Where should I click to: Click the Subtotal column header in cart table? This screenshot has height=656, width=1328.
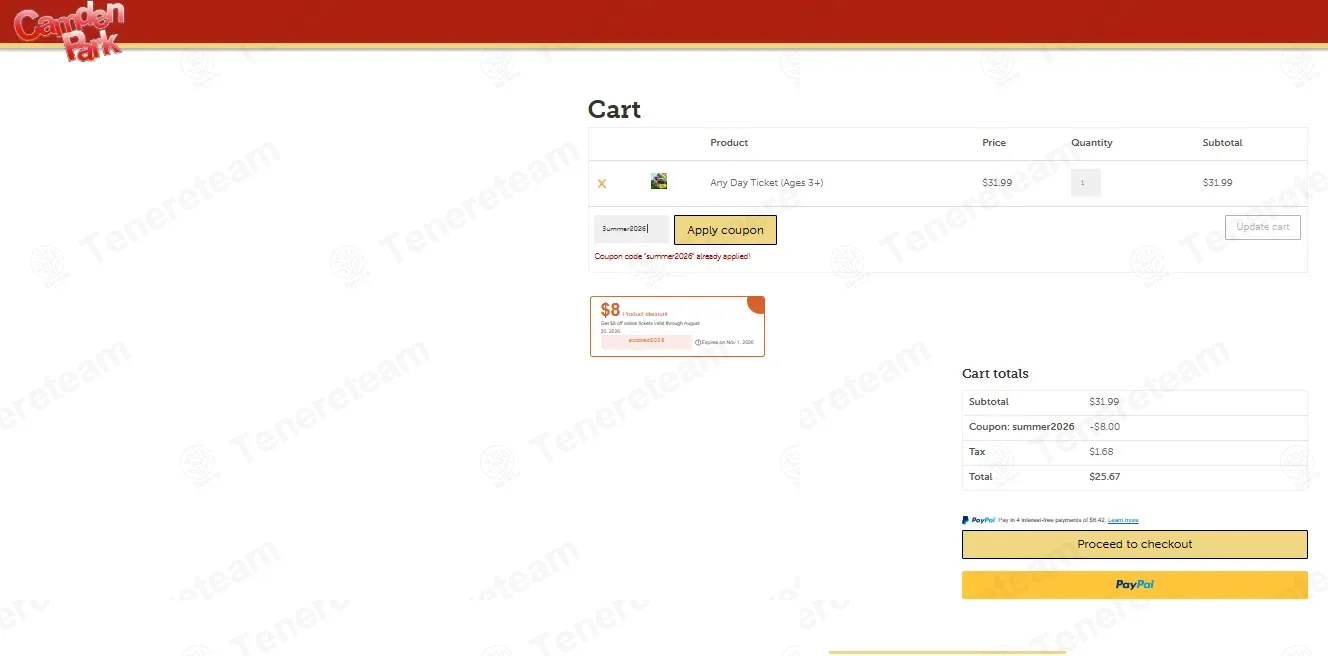1222,143
